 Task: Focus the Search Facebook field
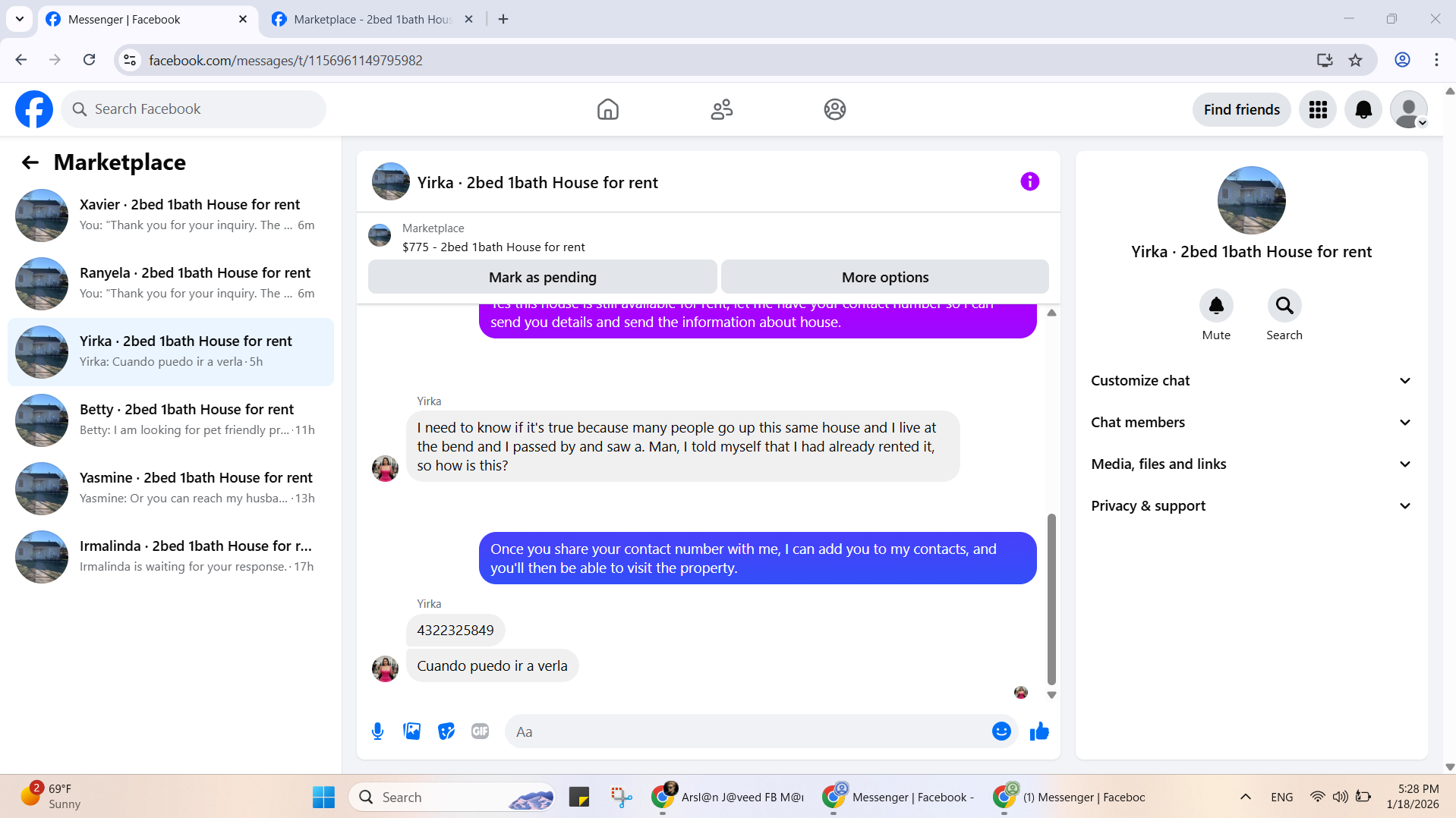point(194,109)
